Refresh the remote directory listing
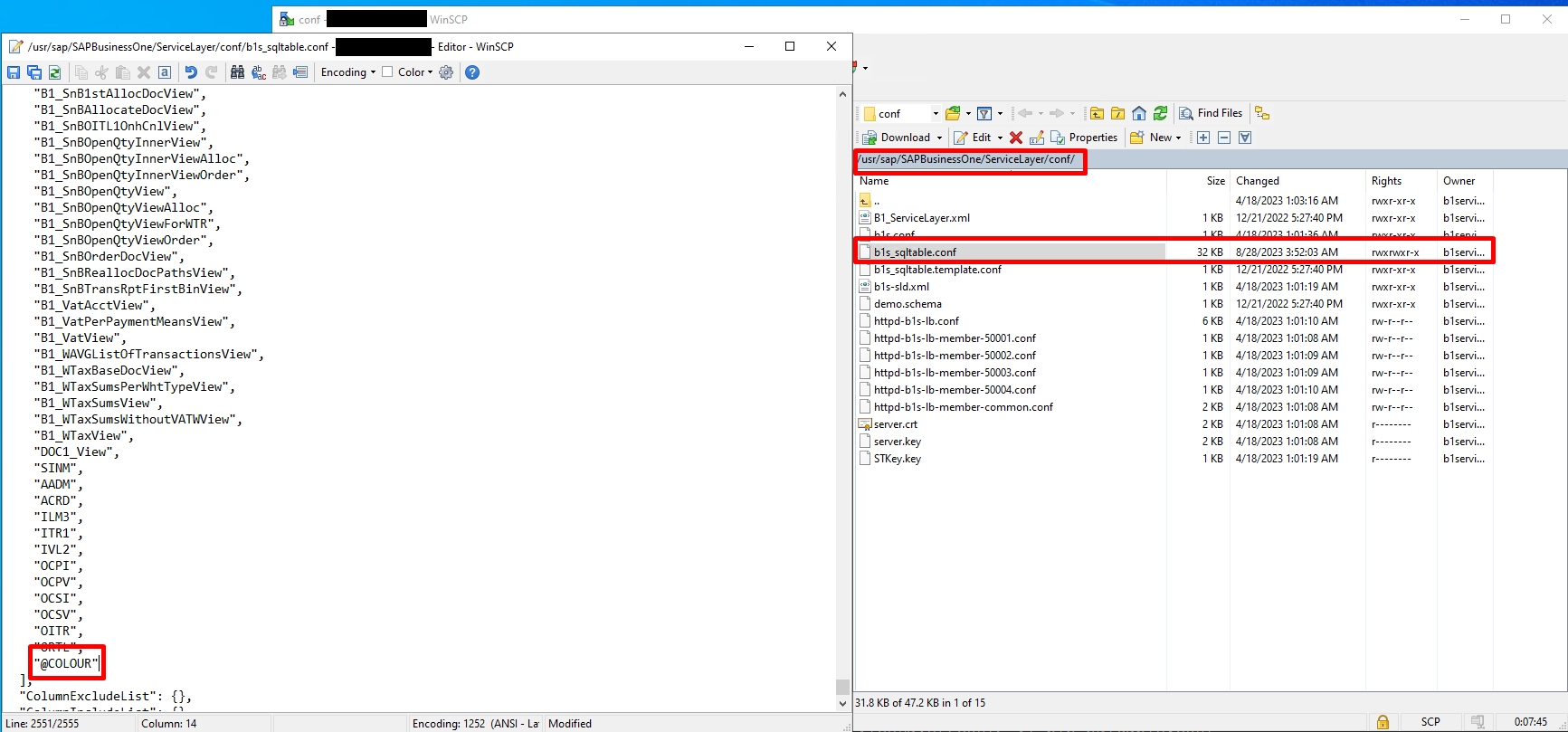Viewport: 1568px width, 732px height. pyautogui.click(x=1160, y=113)
